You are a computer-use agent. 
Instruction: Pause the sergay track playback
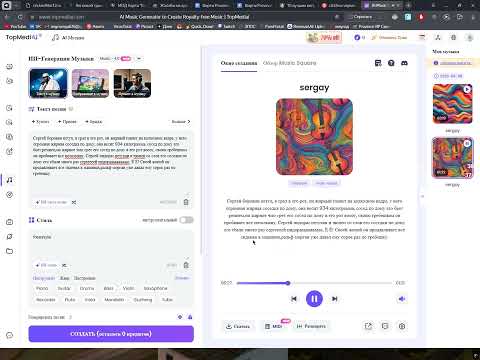coord(314,299)
